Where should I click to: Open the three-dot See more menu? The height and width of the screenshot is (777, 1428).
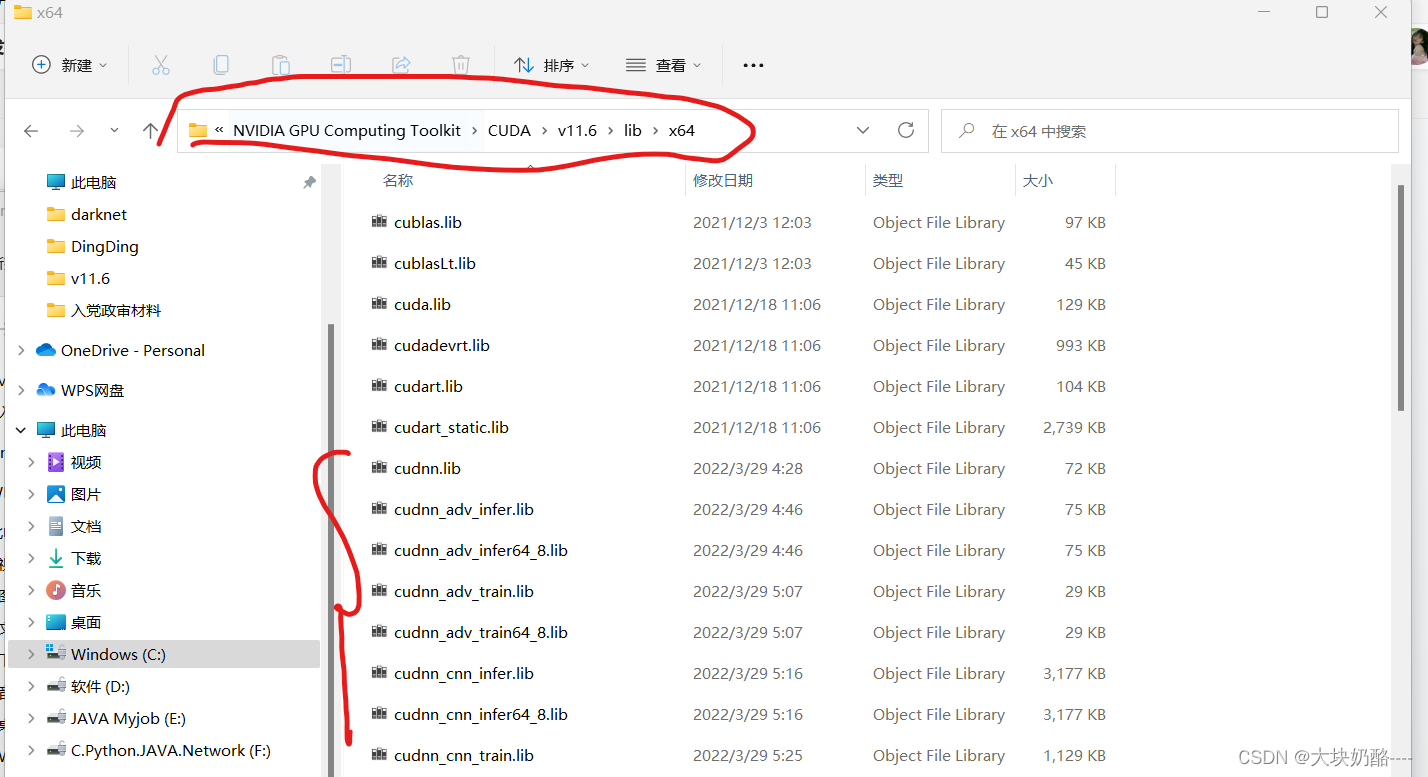752,64
